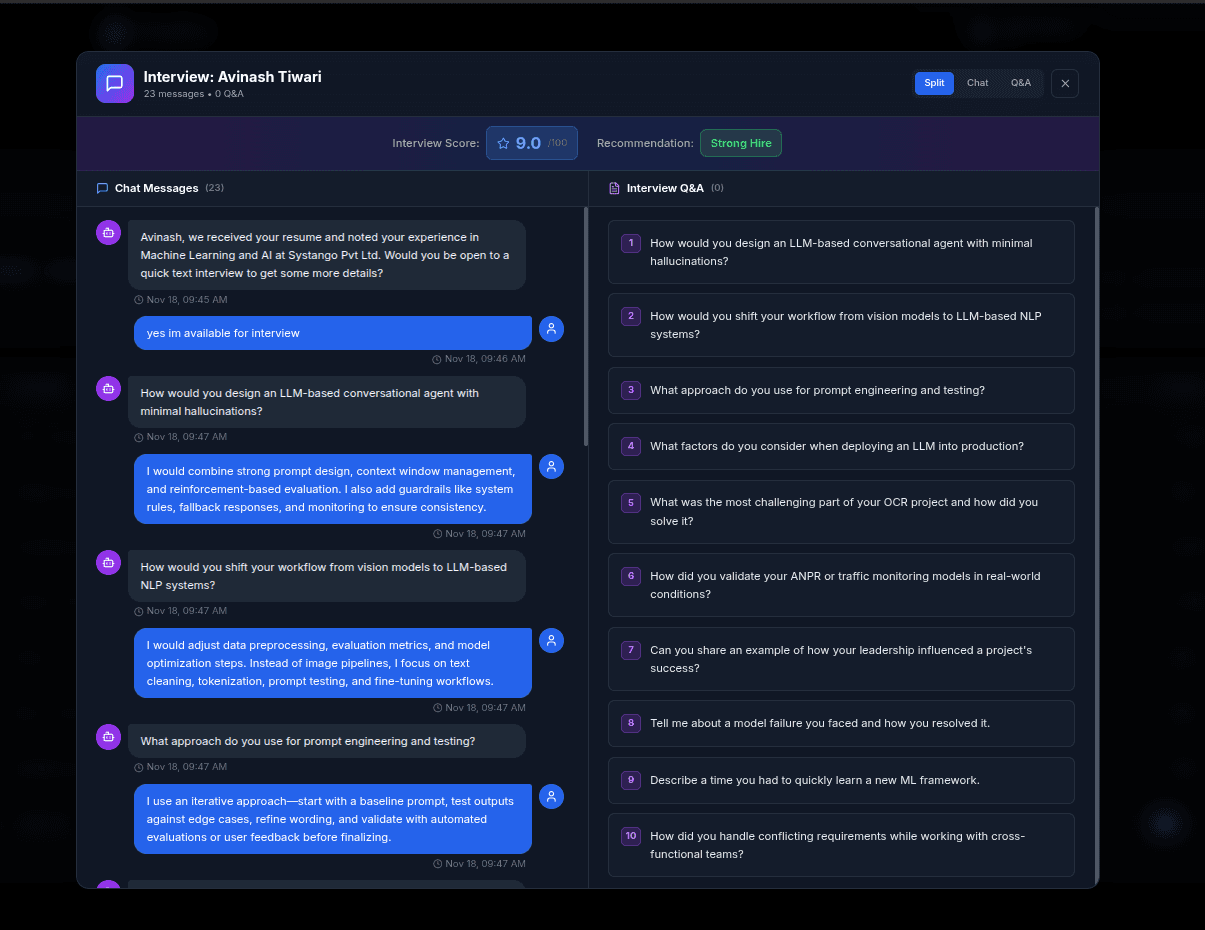Click the user avatar beside the iterative approach reply
This screenshot has width=1205, height=930.
point(551,797)
